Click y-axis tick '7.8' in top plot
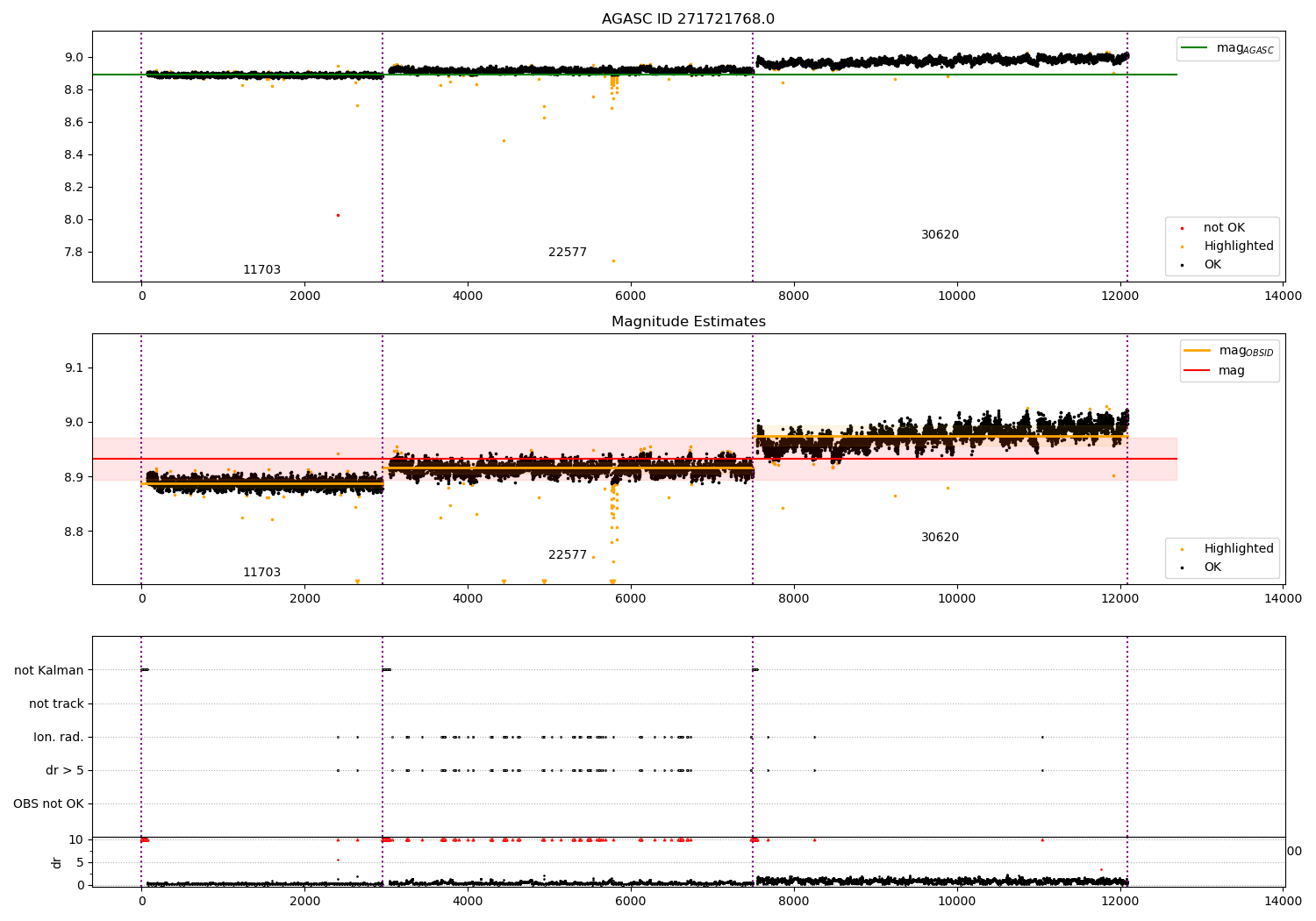 click(74, 253)
